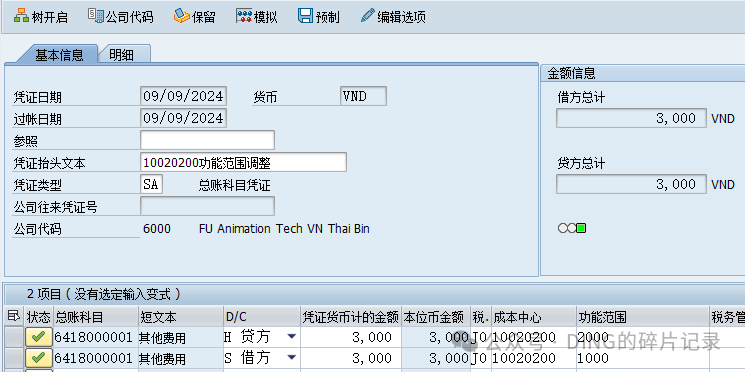The height and width of the screenshot is (372, 745).
Task: Click the 凭证货币计的金额 column header
Action: (351, 317)
